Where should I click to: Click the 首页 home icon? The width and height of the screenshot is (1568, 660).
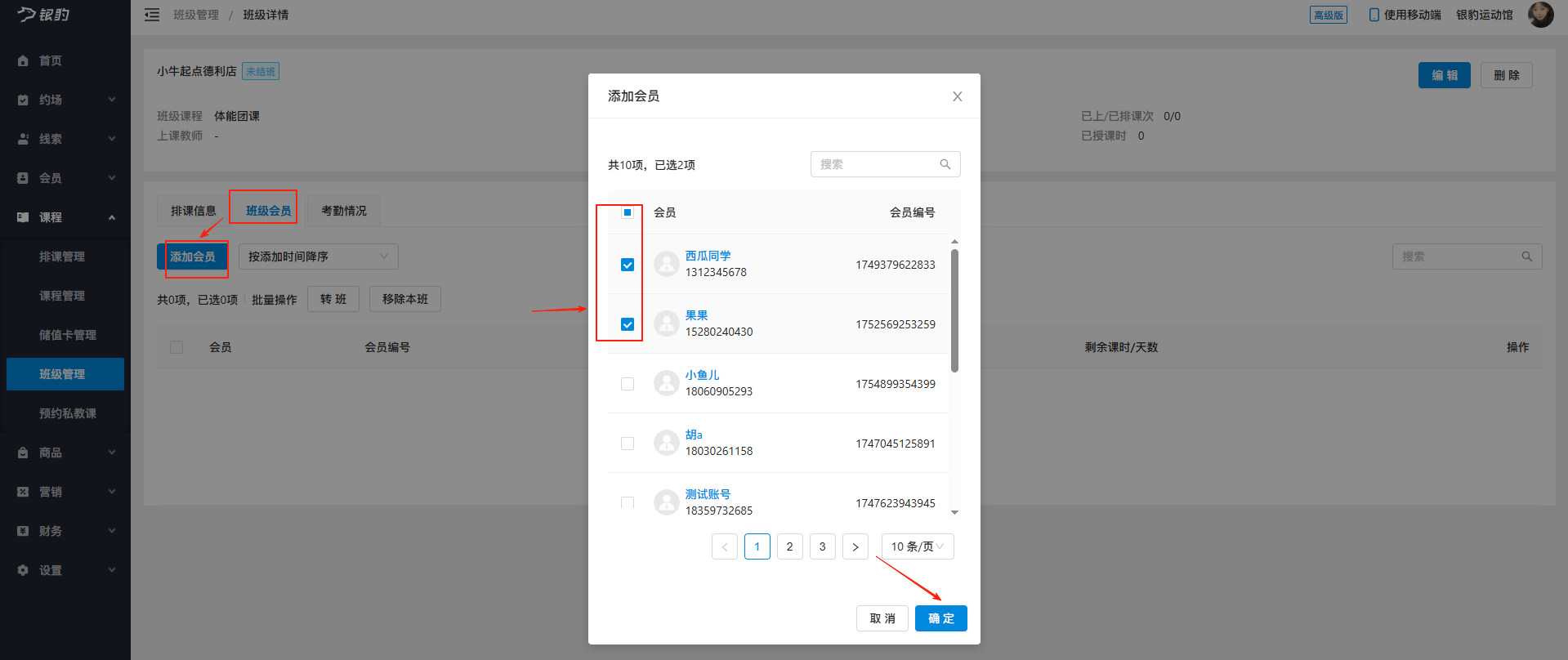pos(23,60)
